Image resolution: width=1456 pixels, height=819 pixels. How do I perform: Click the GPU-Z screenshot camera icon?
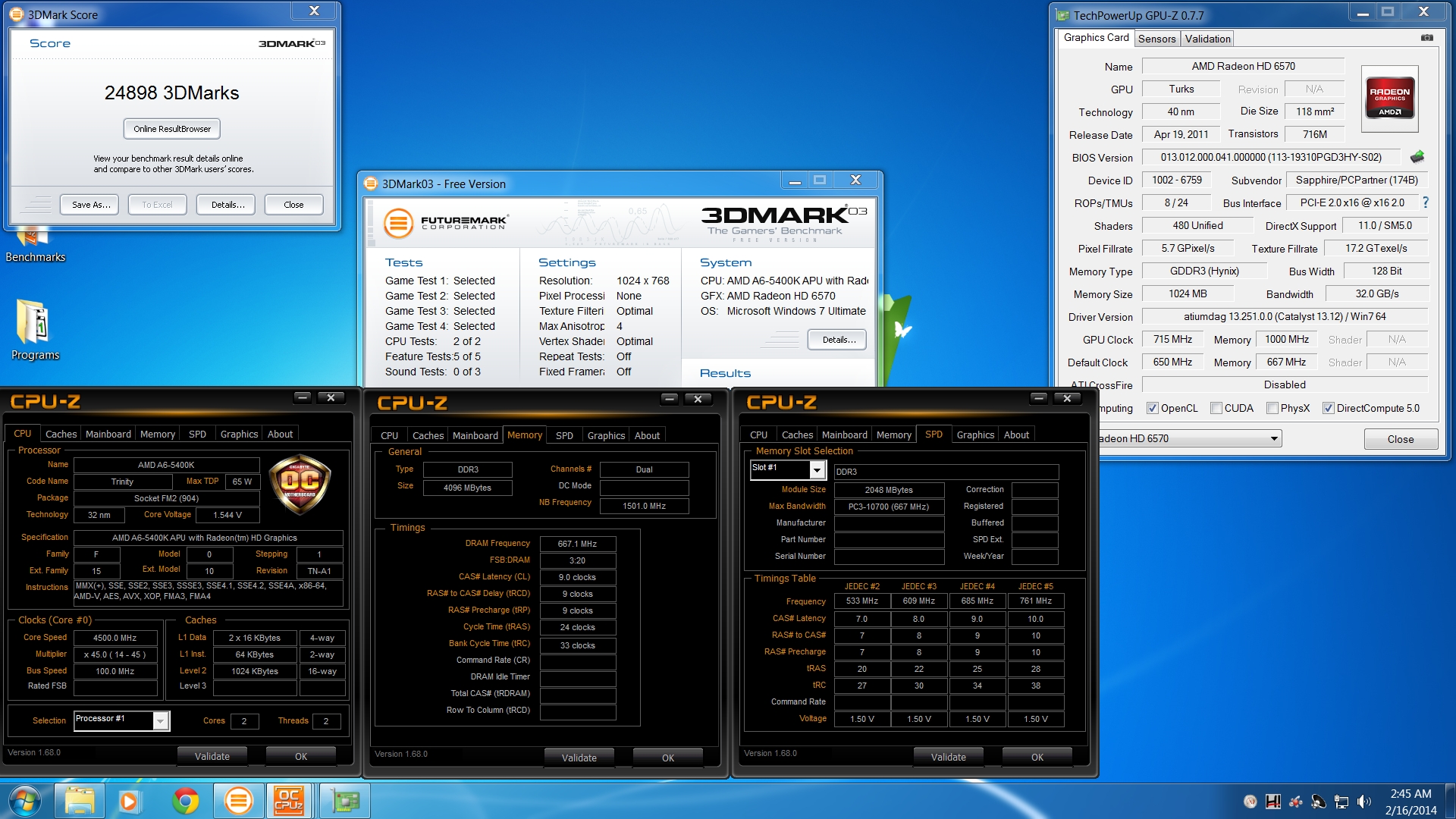click(1426, 37)
